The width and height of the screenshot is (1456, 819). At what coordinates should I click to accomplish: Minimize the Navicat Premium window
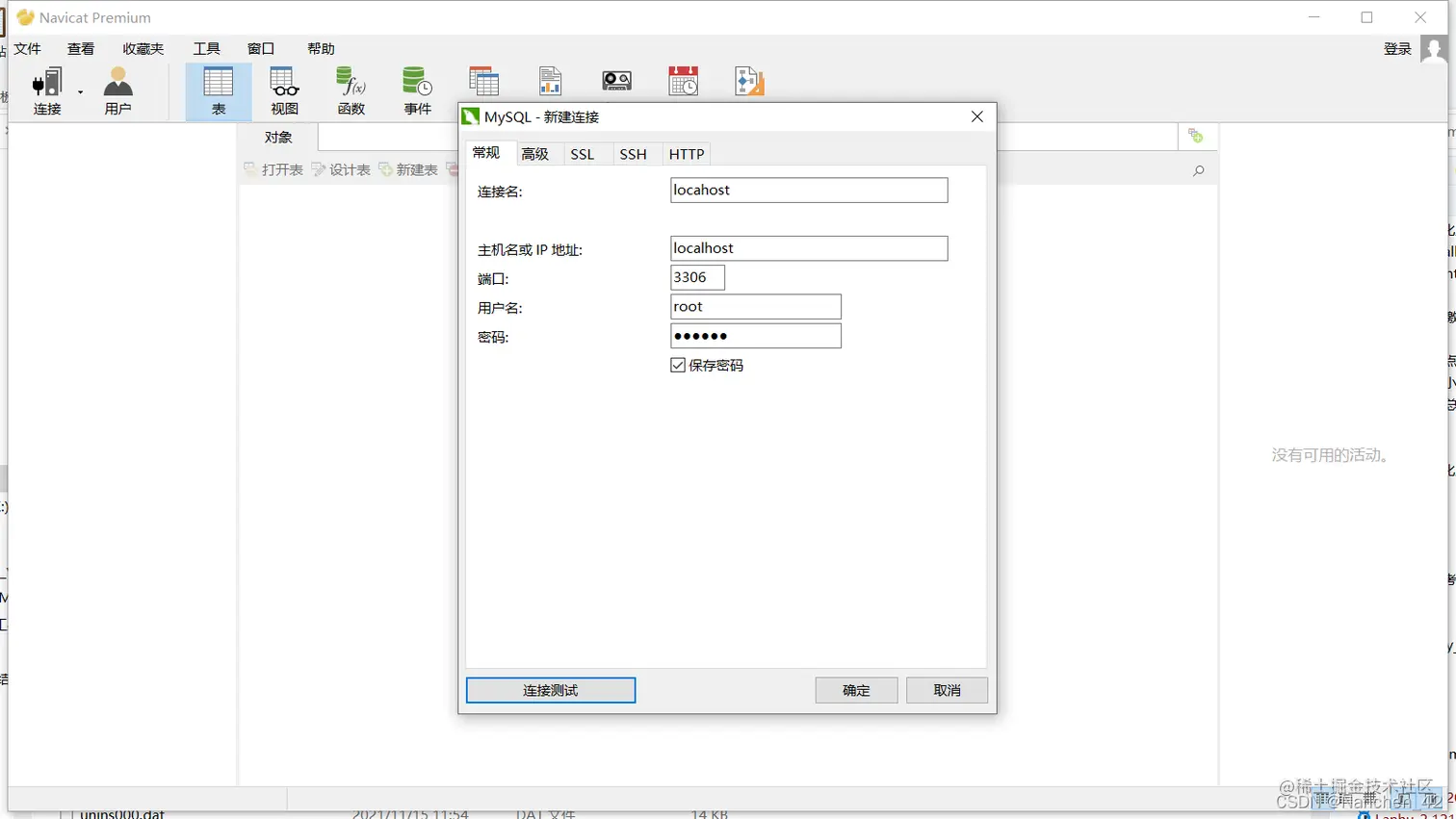pyautogui.click(x=1314, y=17)
